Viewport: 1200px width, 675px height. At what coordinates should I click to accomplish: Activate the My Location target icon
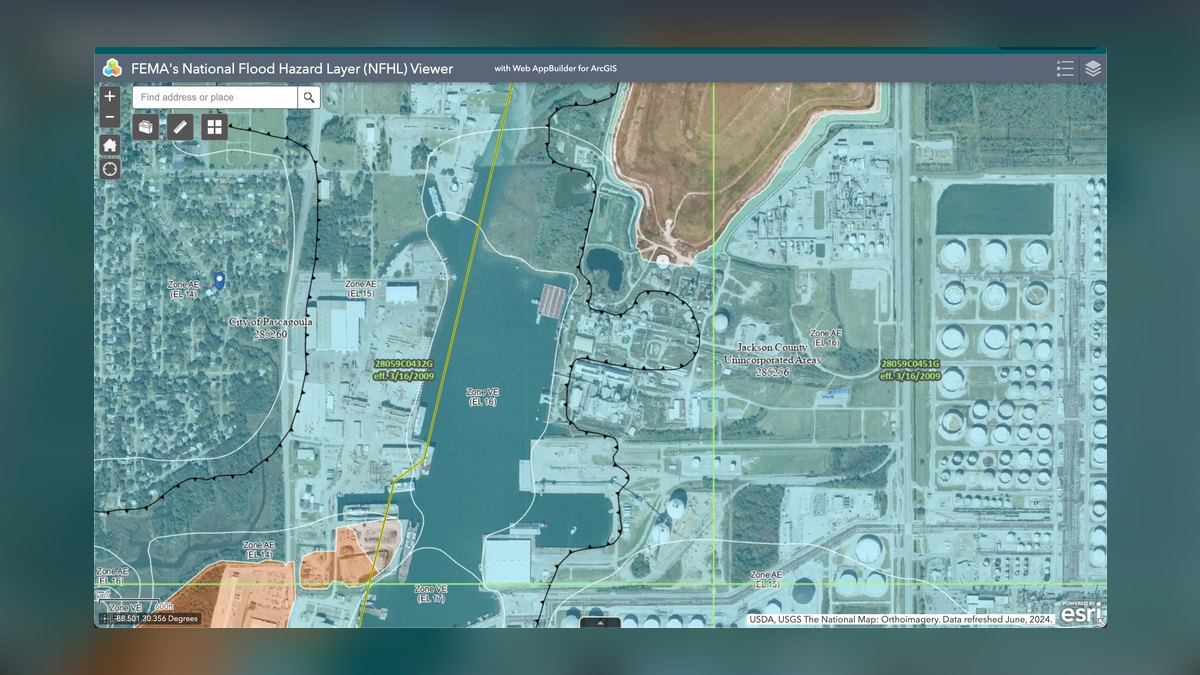click(x=110, y=169)
